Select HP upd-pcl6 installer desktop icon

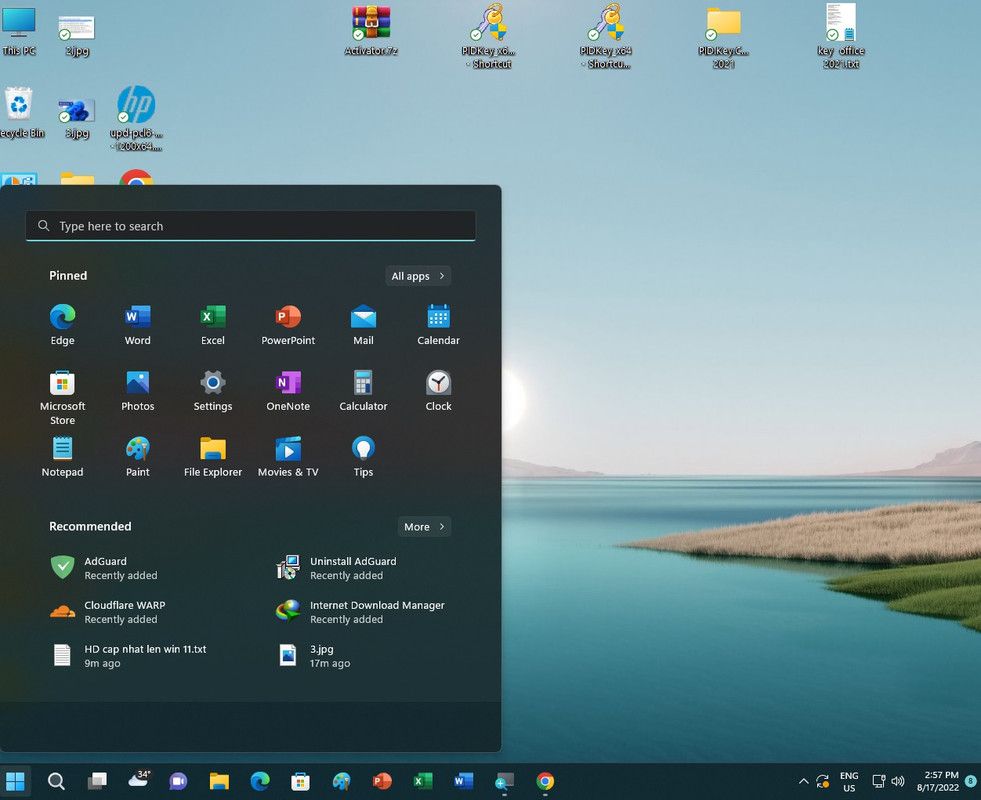[x=136, y=119]
